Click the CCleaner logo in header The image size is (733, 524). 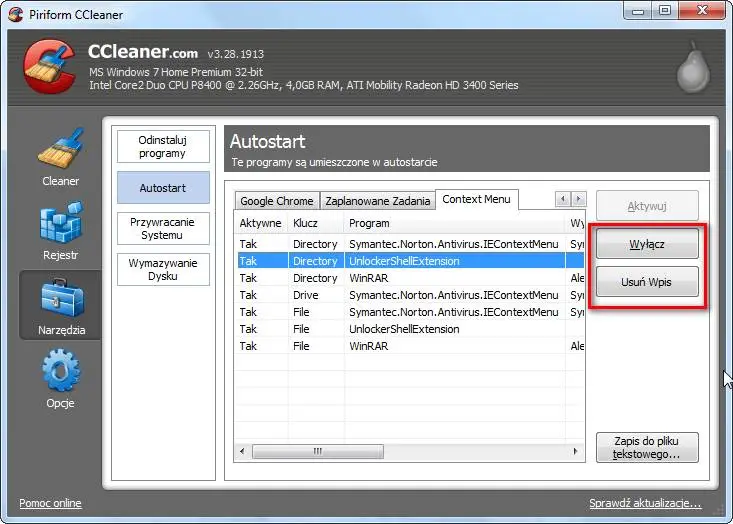coord(49,68)
